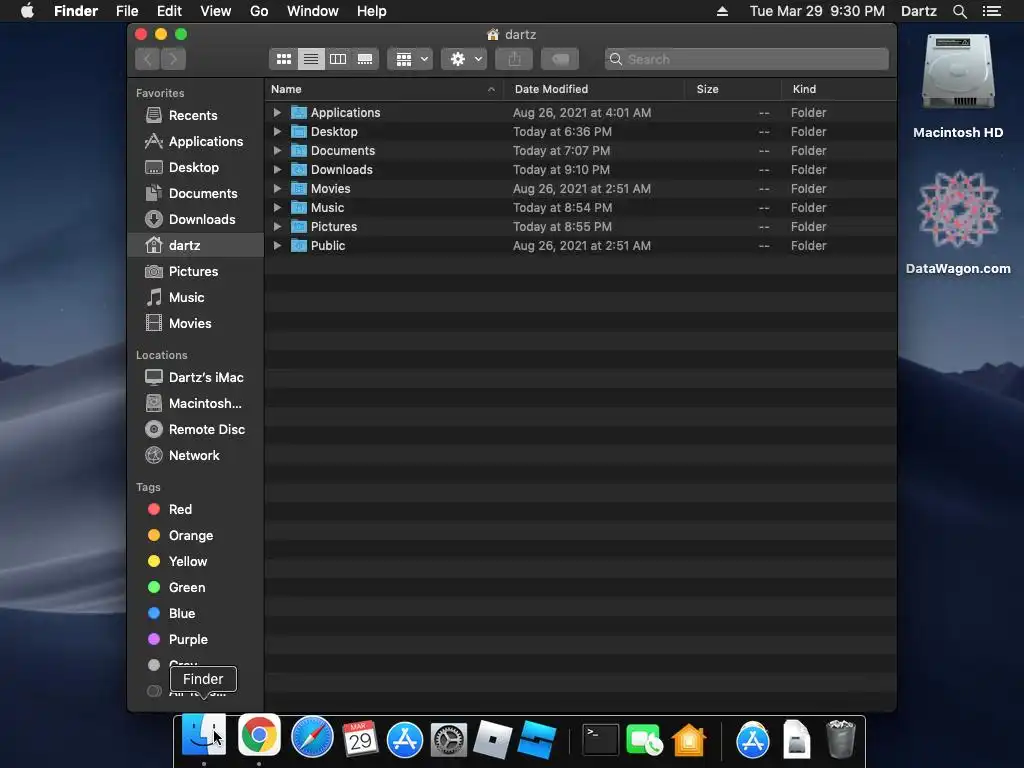Expand the Downloads folder disclosure triangle
Viewport: 1024px width, 768px height.
point(277,169)
